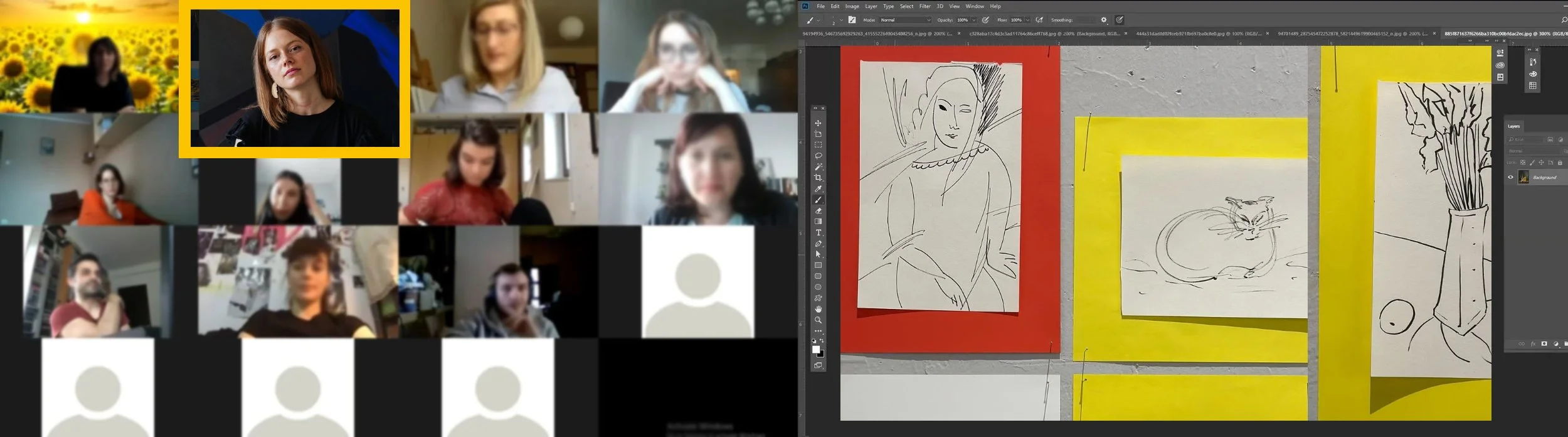The image size is (1568, 437).
Task: Select the Zoom magnifier tool
Action: point(818,320)
